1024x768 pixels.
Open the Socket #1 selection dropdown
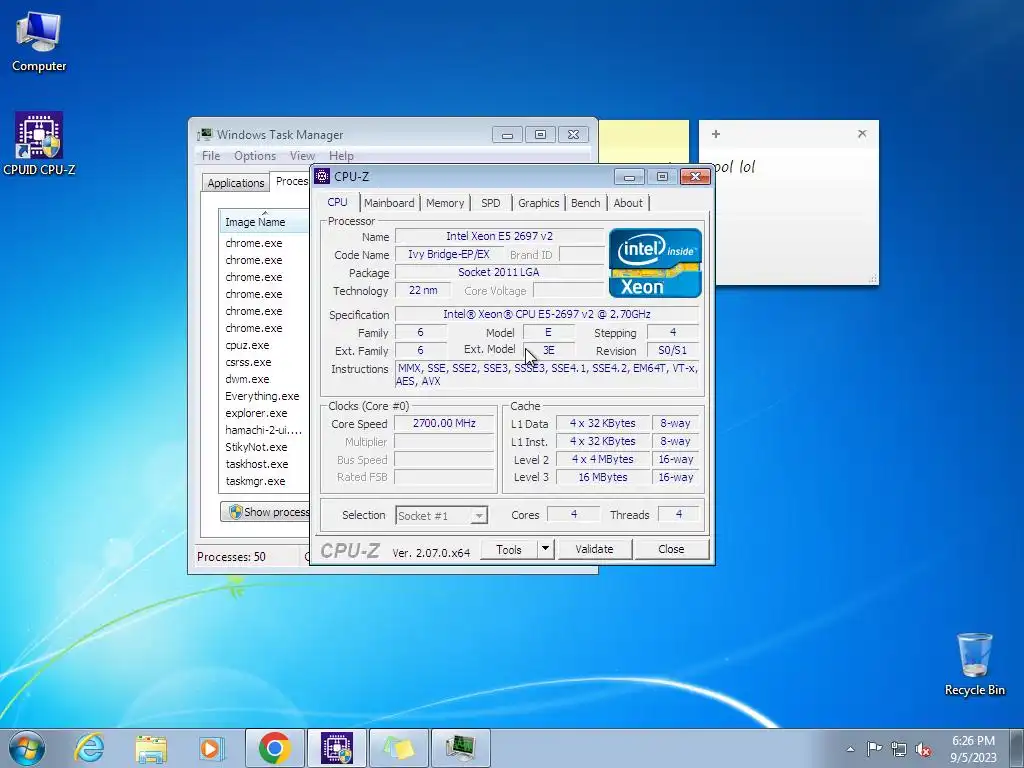[441, 515]
